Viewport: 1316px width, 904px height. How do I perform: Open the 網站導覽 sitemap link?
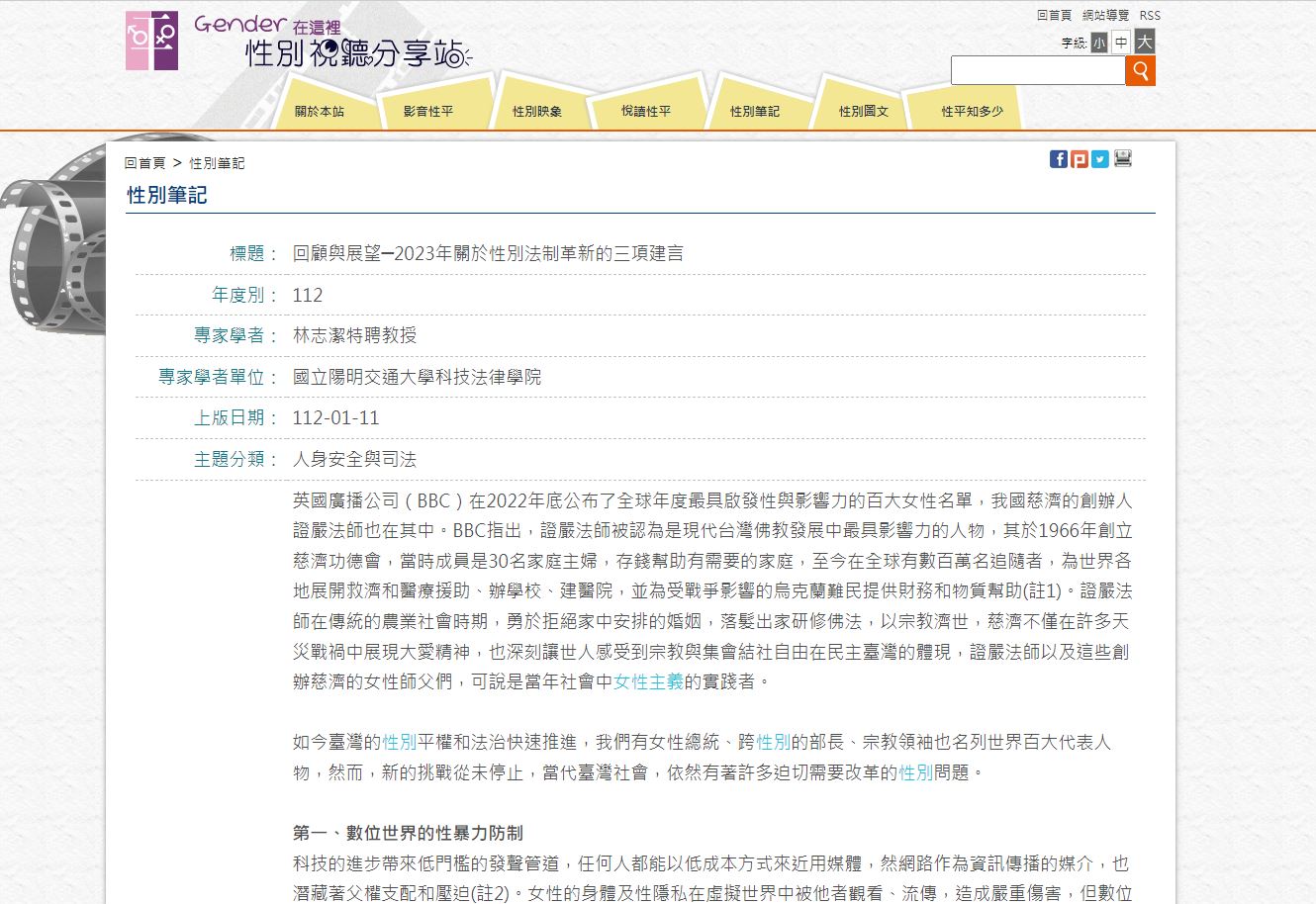pyautogui.click(x=1105, y=16)
